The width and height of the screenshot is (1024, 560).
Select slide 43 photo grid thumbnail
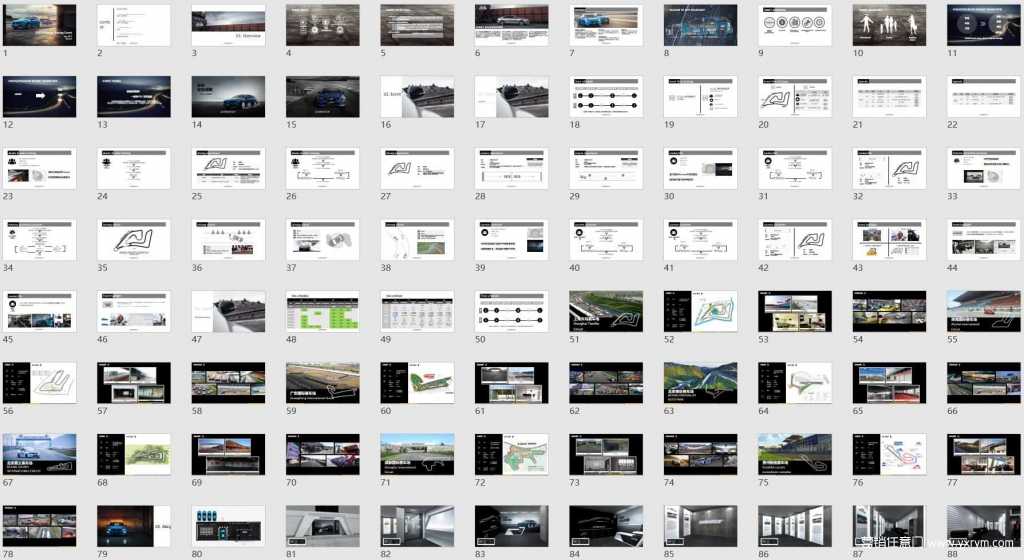[889, 240]
